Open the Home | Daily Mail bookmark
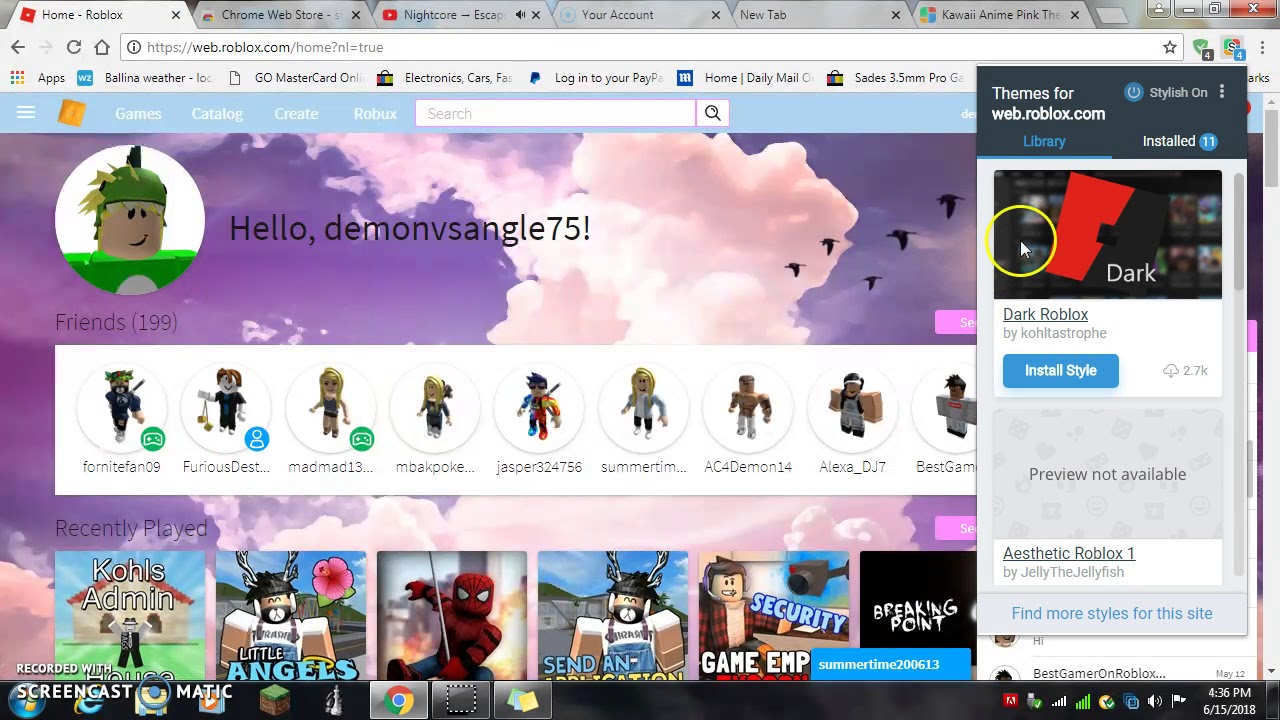The width and height of the screenshot is (1280, 720). [x=746, y=77]
